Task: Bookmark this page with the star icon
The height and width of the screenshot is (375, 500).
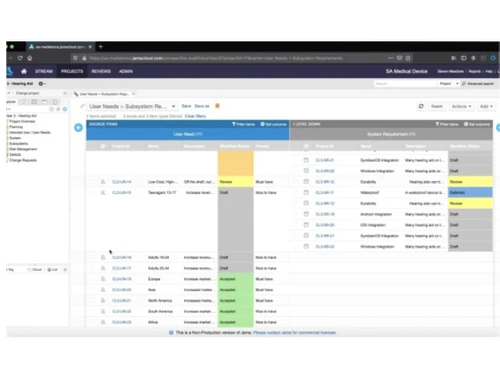Action: click(408, 58)
